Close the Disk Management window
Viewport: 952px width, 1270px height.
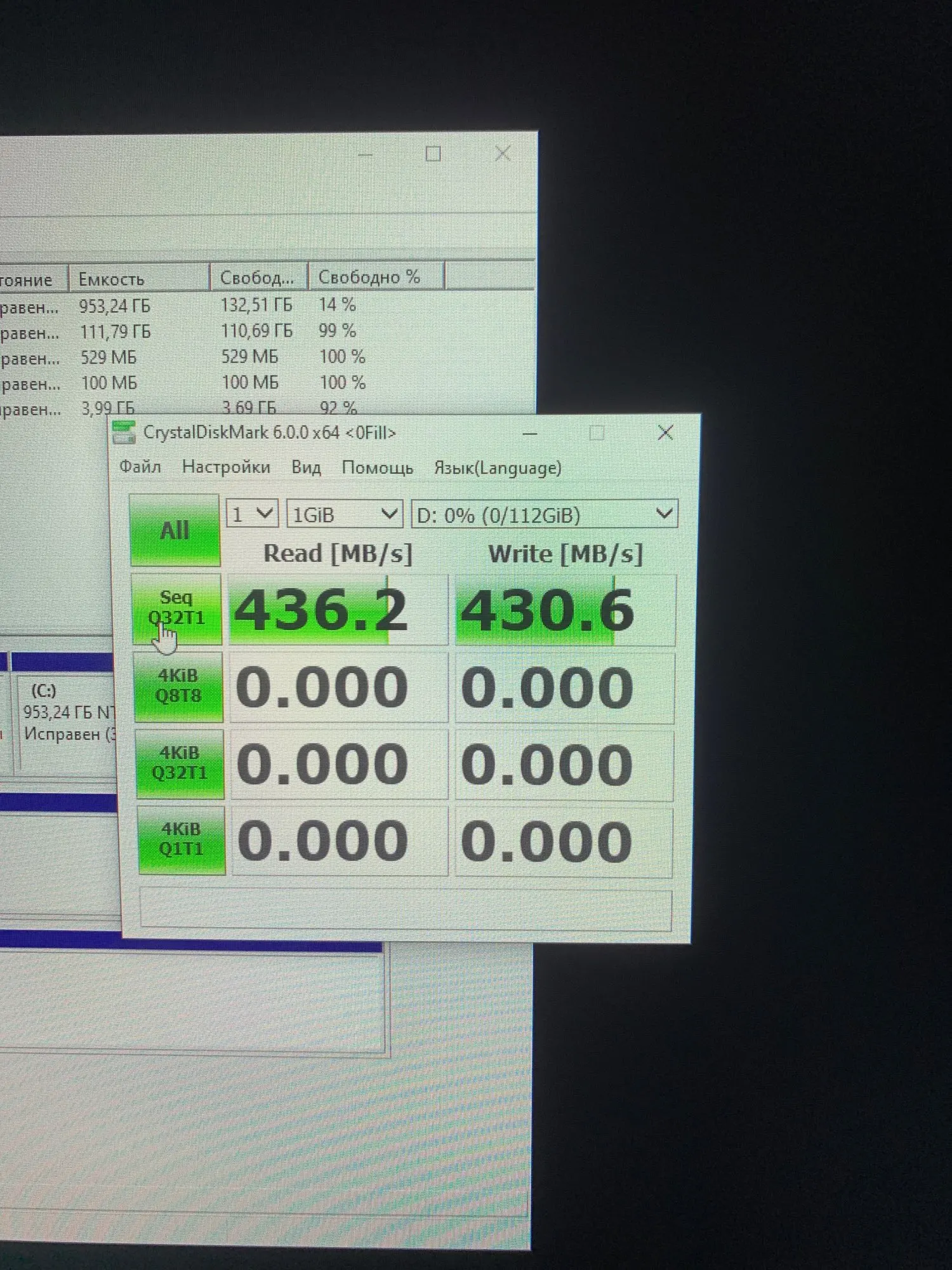point(503,153)
